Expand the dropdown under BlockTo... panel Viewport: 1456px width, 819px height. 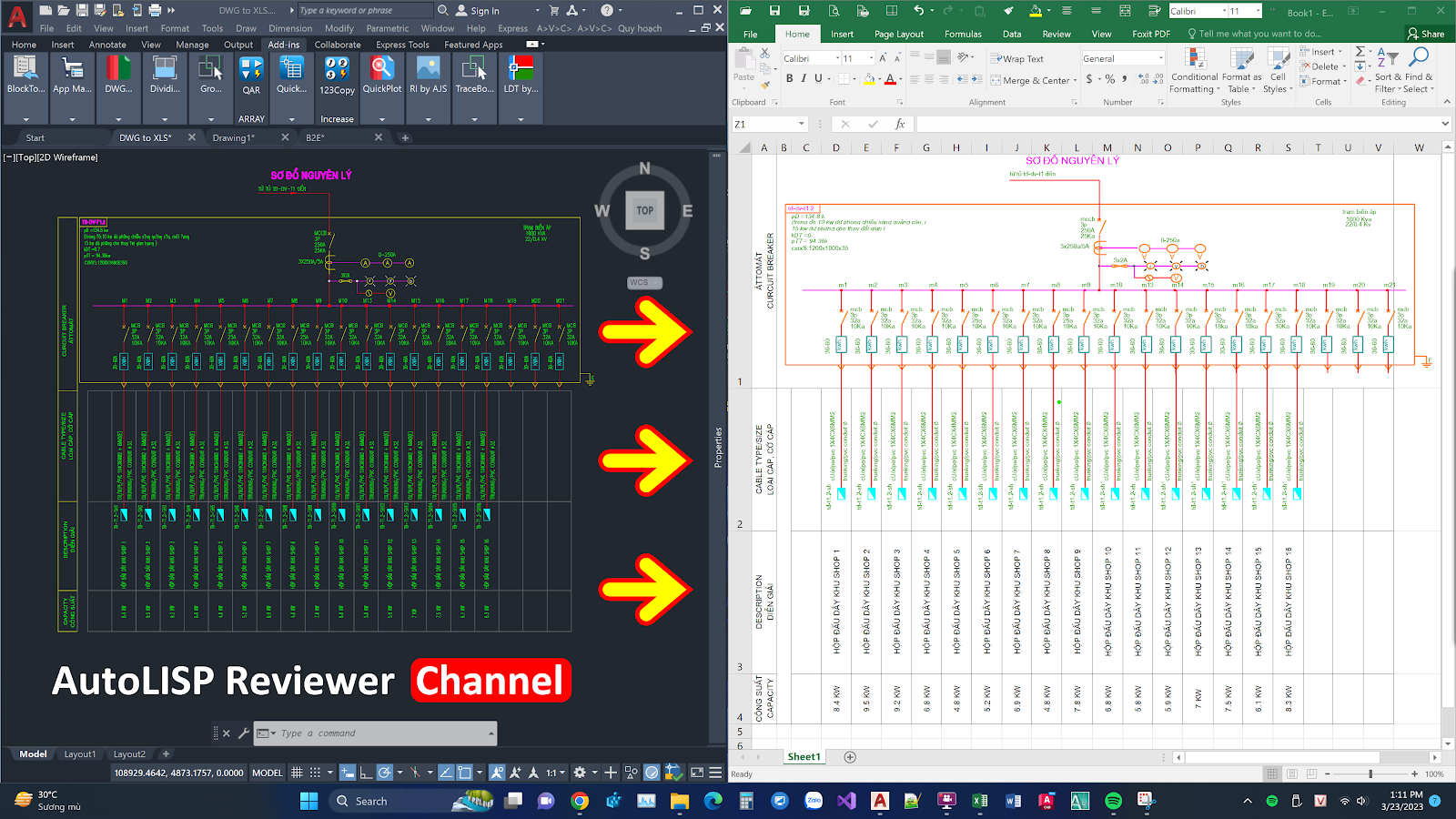pyautogui.click(x=25, y=119)
